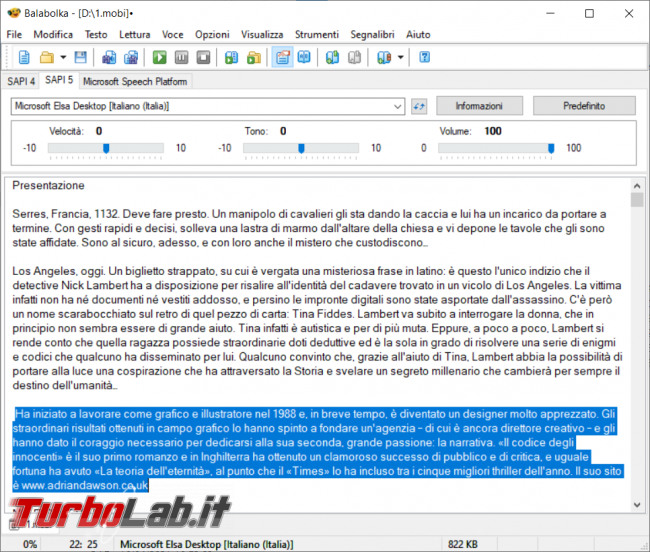650x552 pixels.
Task: Click the paragraph starting 'Los Angeles, oggi'
Action: pyautogui.click(x=317, y=328)
